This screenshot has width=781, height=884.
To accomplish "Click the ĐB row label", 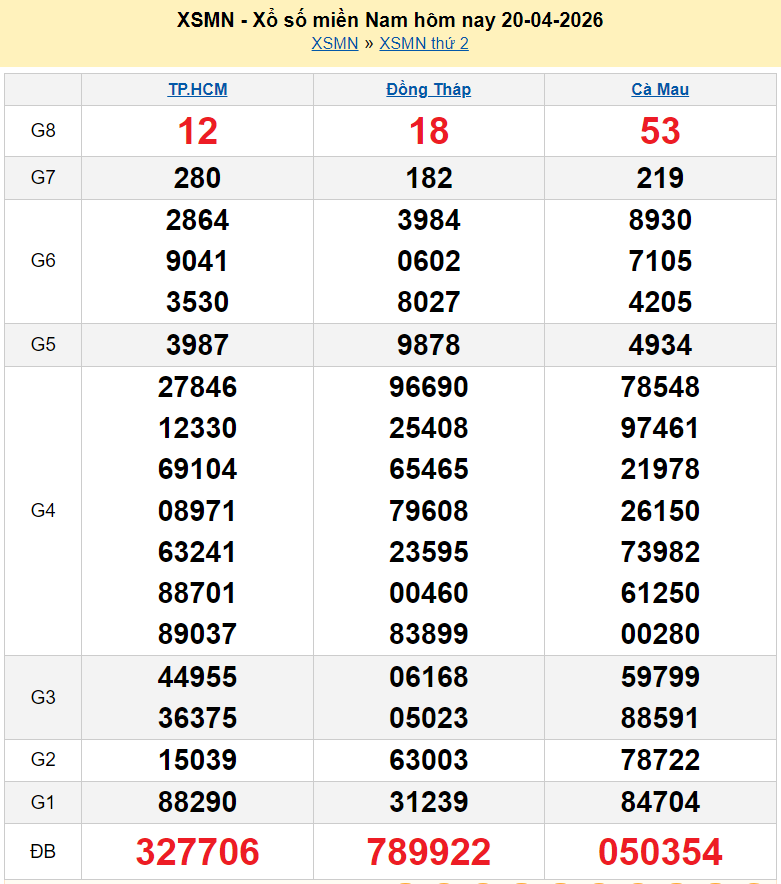I will (43, 852).
